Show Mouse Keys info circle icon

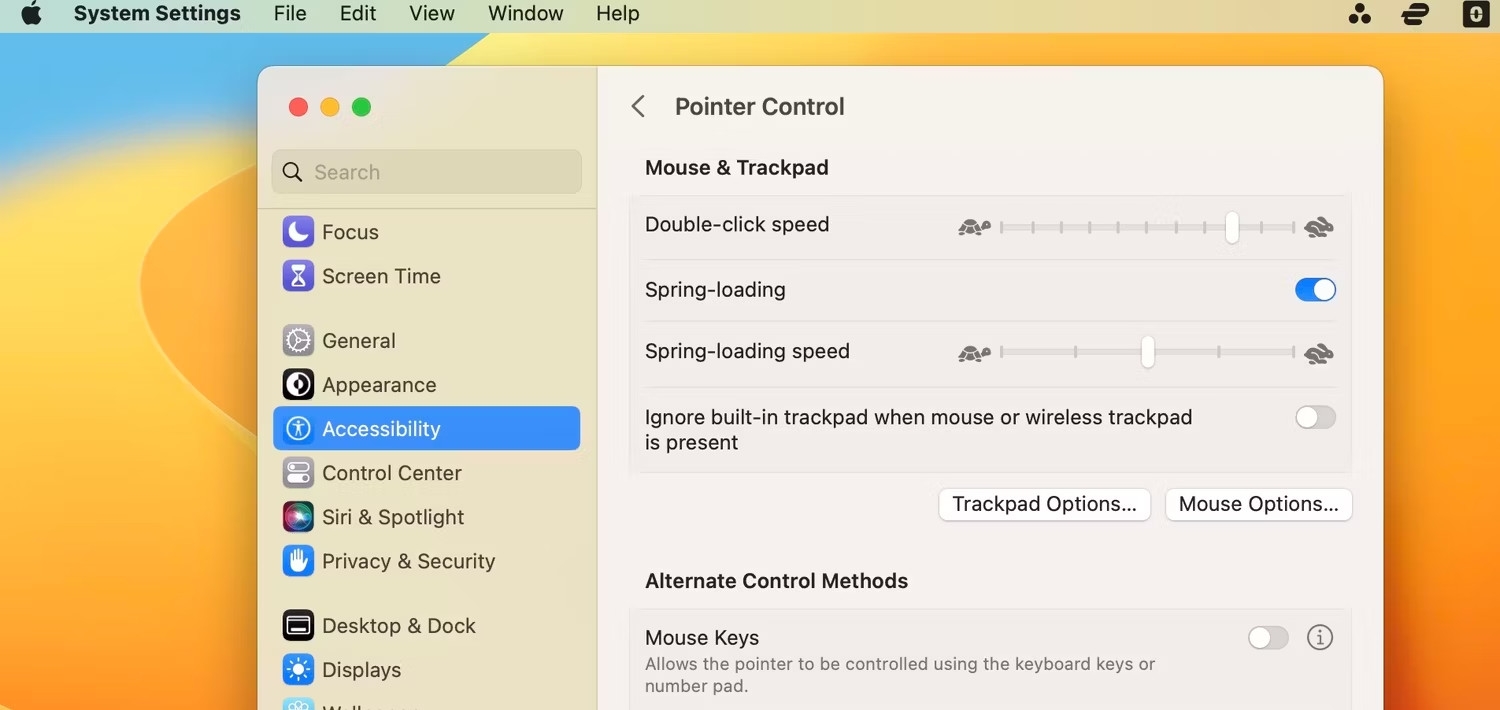click(x=1320, y=637)
